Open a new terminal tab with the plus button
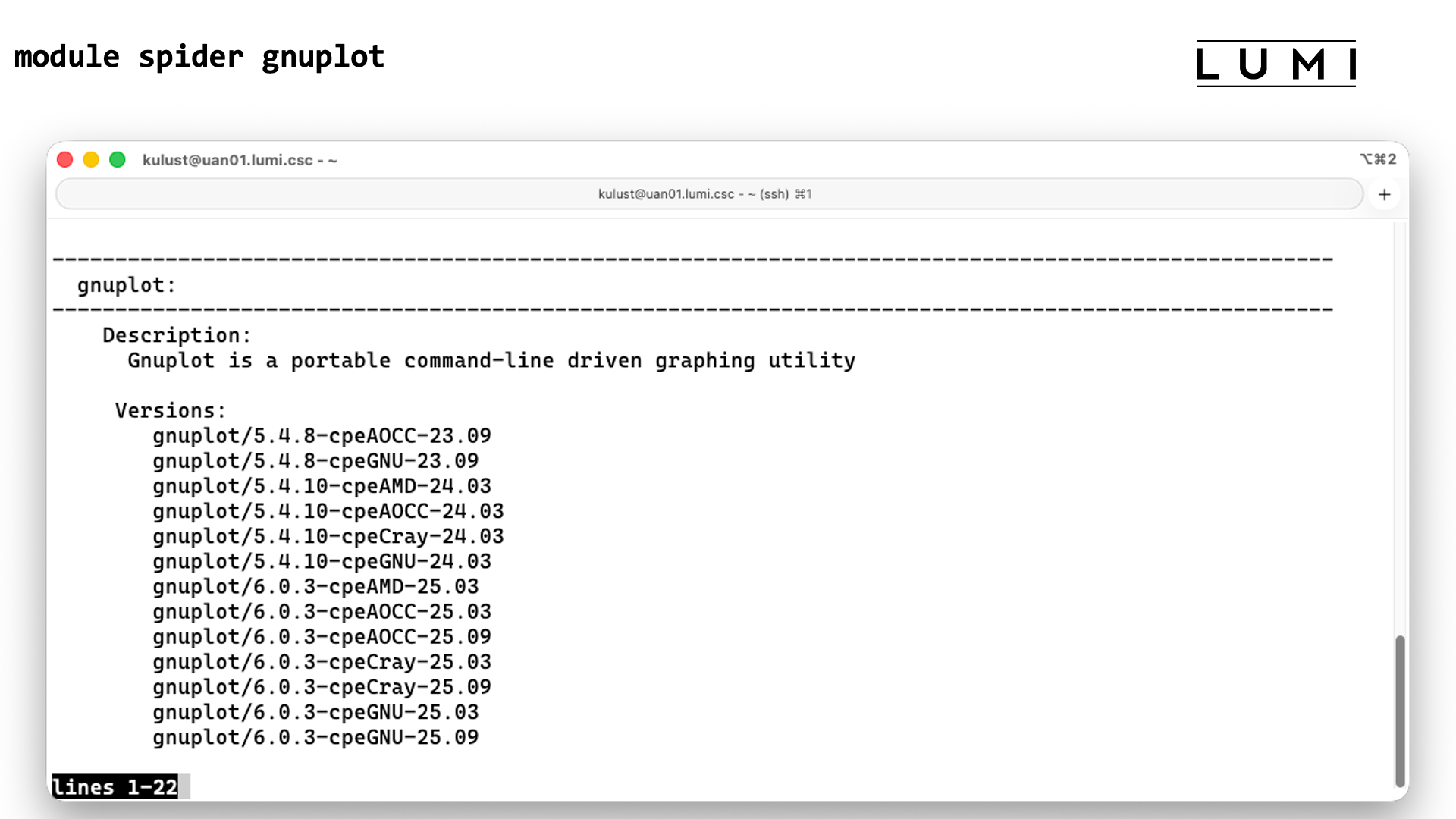Viewport: 1456px width, 819px height. point(1385,194)
